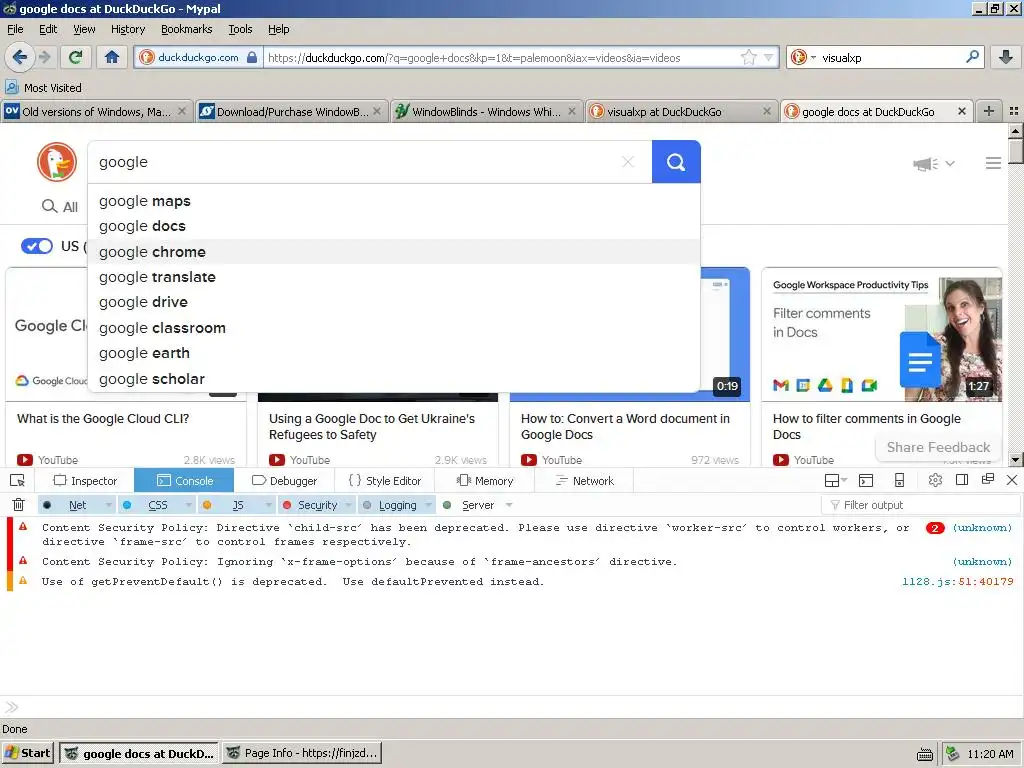Image resolution: width=1024 pixels, height=768 pixels.
Task: Click the Windows Start button
Action: click(28, 753)
